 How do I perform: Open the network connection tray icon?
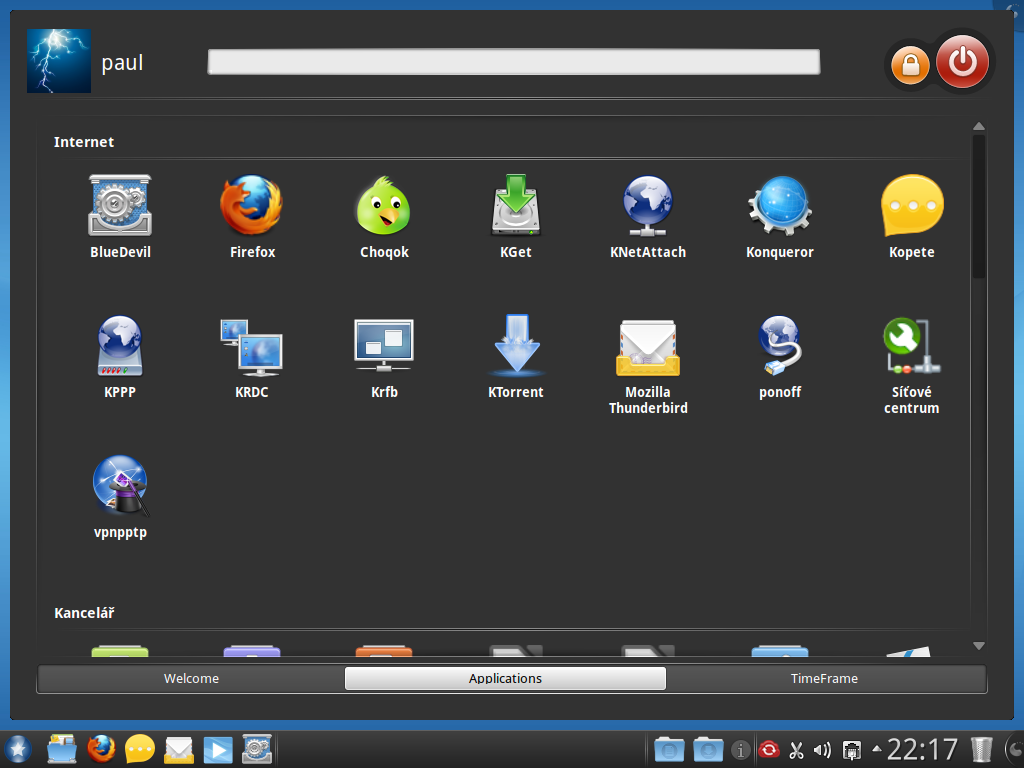(x=852, y=750)
